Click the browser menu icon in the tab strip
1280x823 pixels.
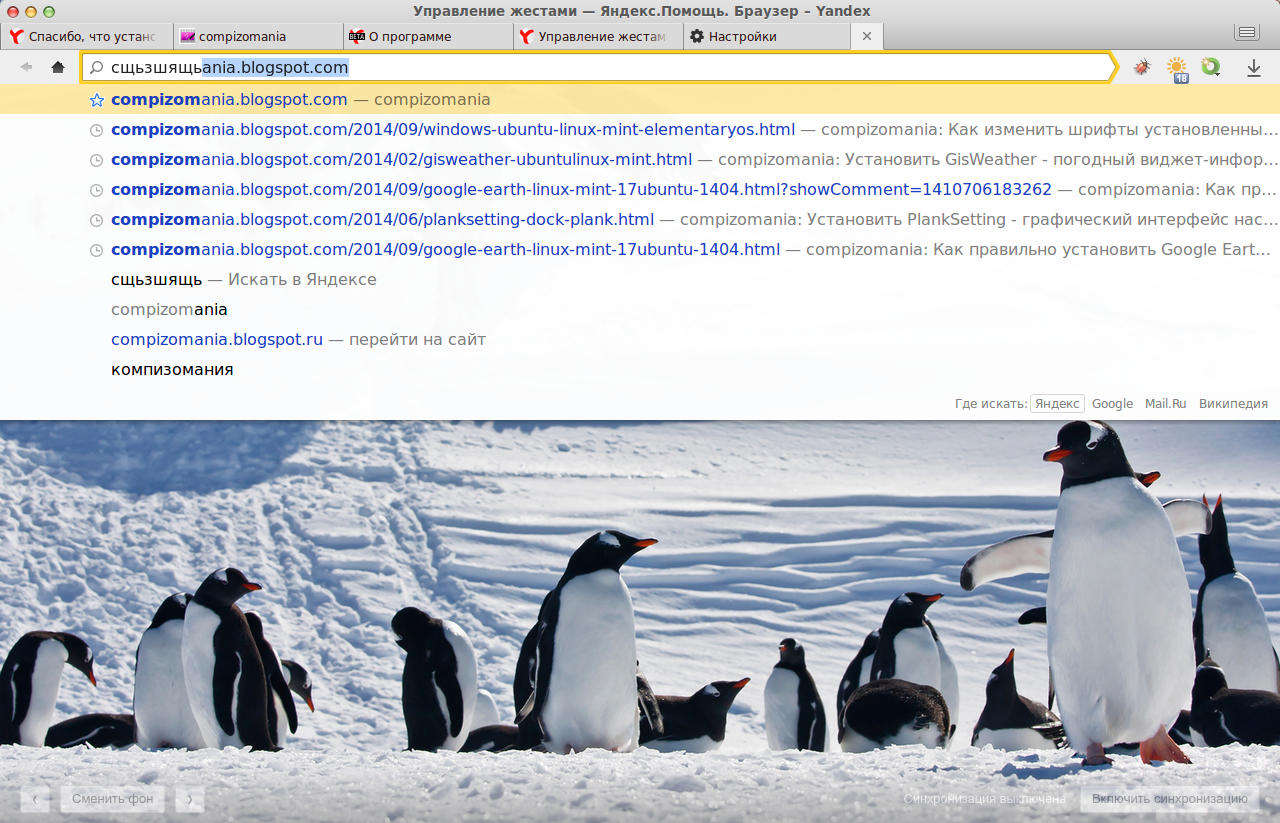tap(1247, 33)
